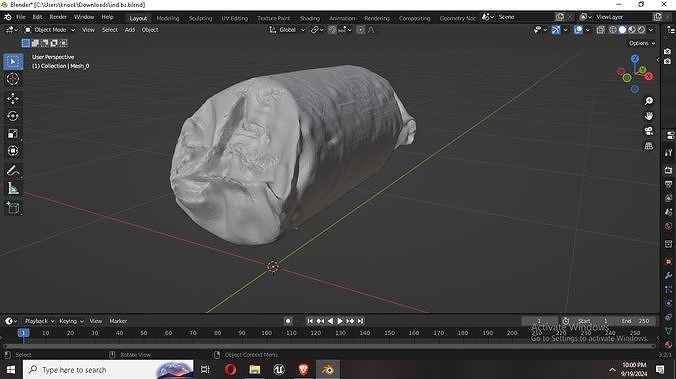
Task: Open the viewport Select menu
Action: 110,30
